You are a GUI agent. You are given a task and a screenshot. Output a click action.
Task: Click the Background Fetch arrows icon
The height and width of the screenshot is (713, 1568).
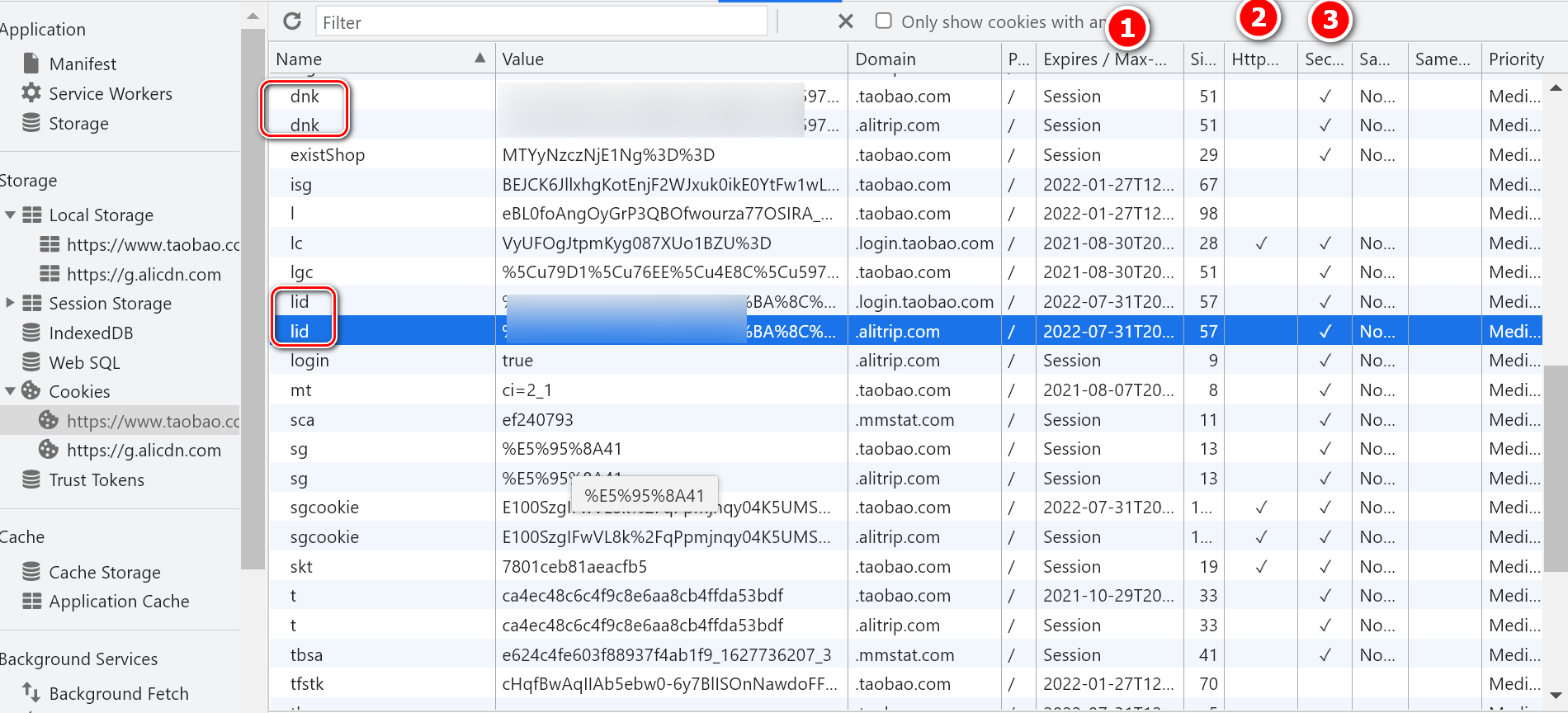pyautogui.click(x=31, y=692)
